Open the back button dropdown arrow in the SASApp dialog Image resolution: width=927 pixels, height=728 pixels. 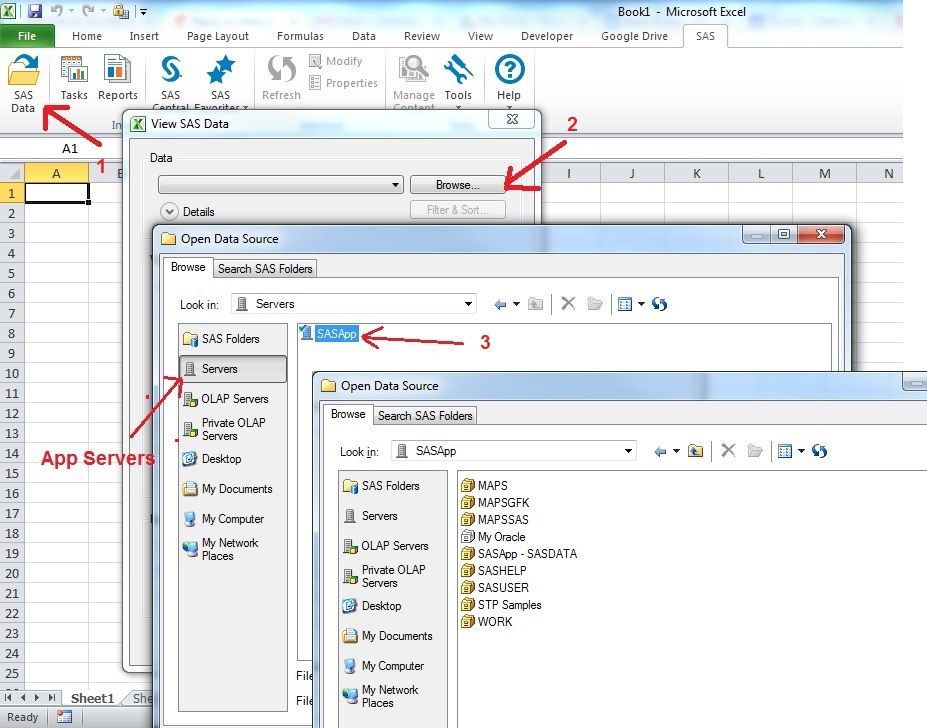coord(676,451)
